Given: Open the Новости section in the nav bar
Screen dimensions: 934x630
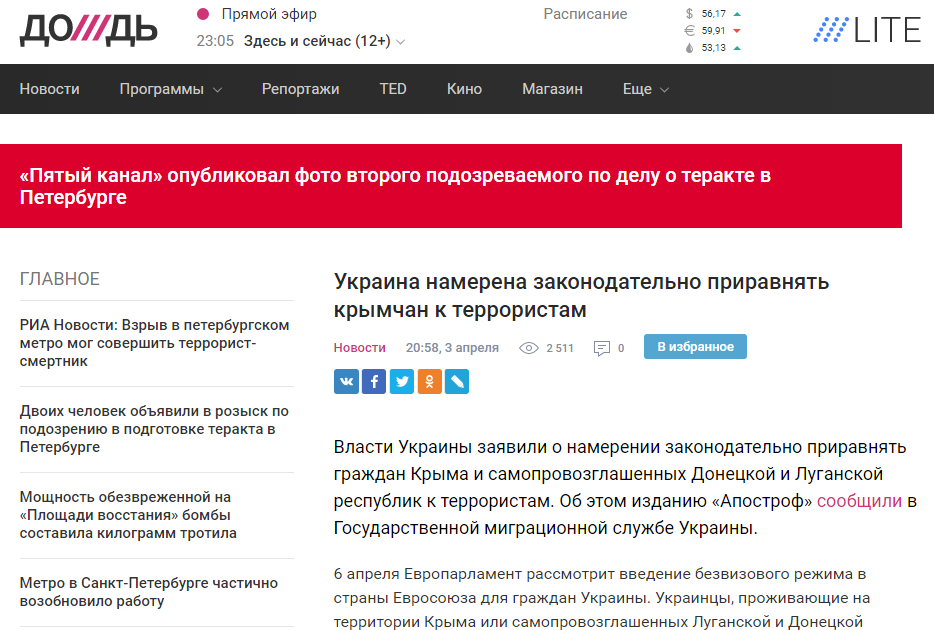Looking at the screenshot, I should pyautogui.click(x=49, y=89).
